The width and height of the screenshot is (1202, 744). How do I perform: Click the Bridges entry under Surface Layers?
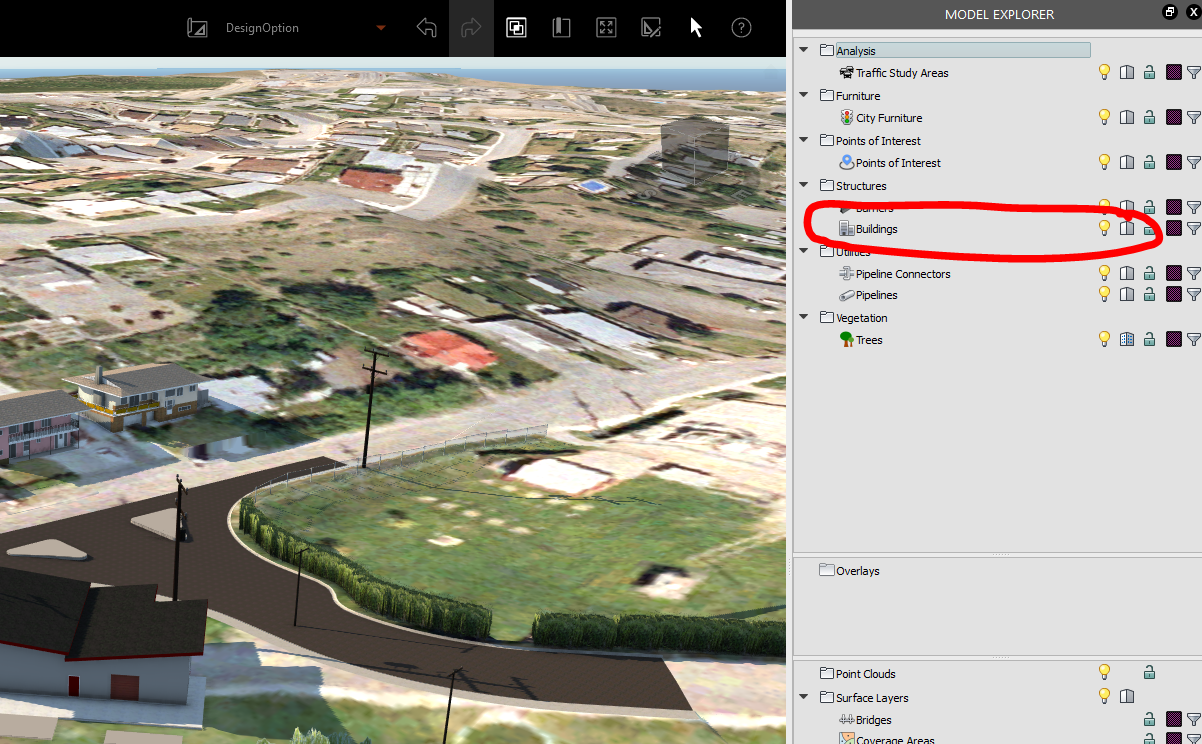pyautogui.click(x=872, y=719)
